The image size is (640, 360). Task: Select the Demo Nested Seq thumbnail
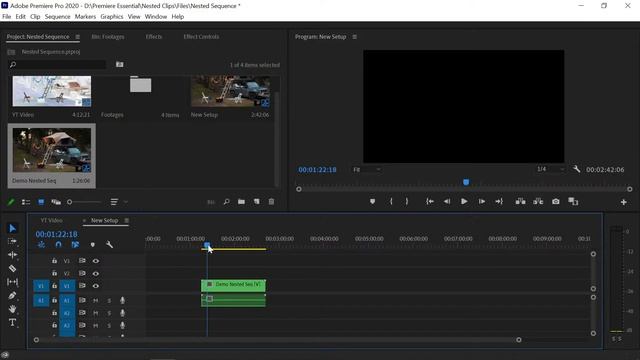click(x=52, y=150)
